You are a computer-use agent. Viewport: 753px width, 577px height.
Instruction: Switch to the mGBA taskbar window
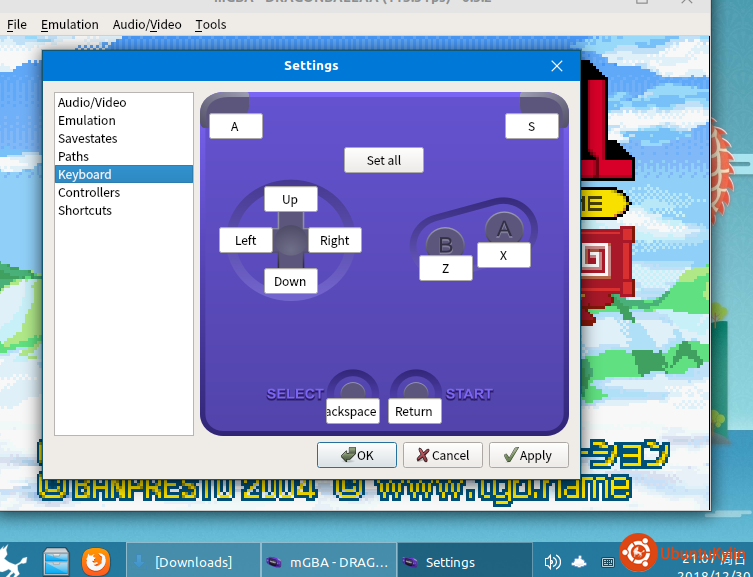329,561
